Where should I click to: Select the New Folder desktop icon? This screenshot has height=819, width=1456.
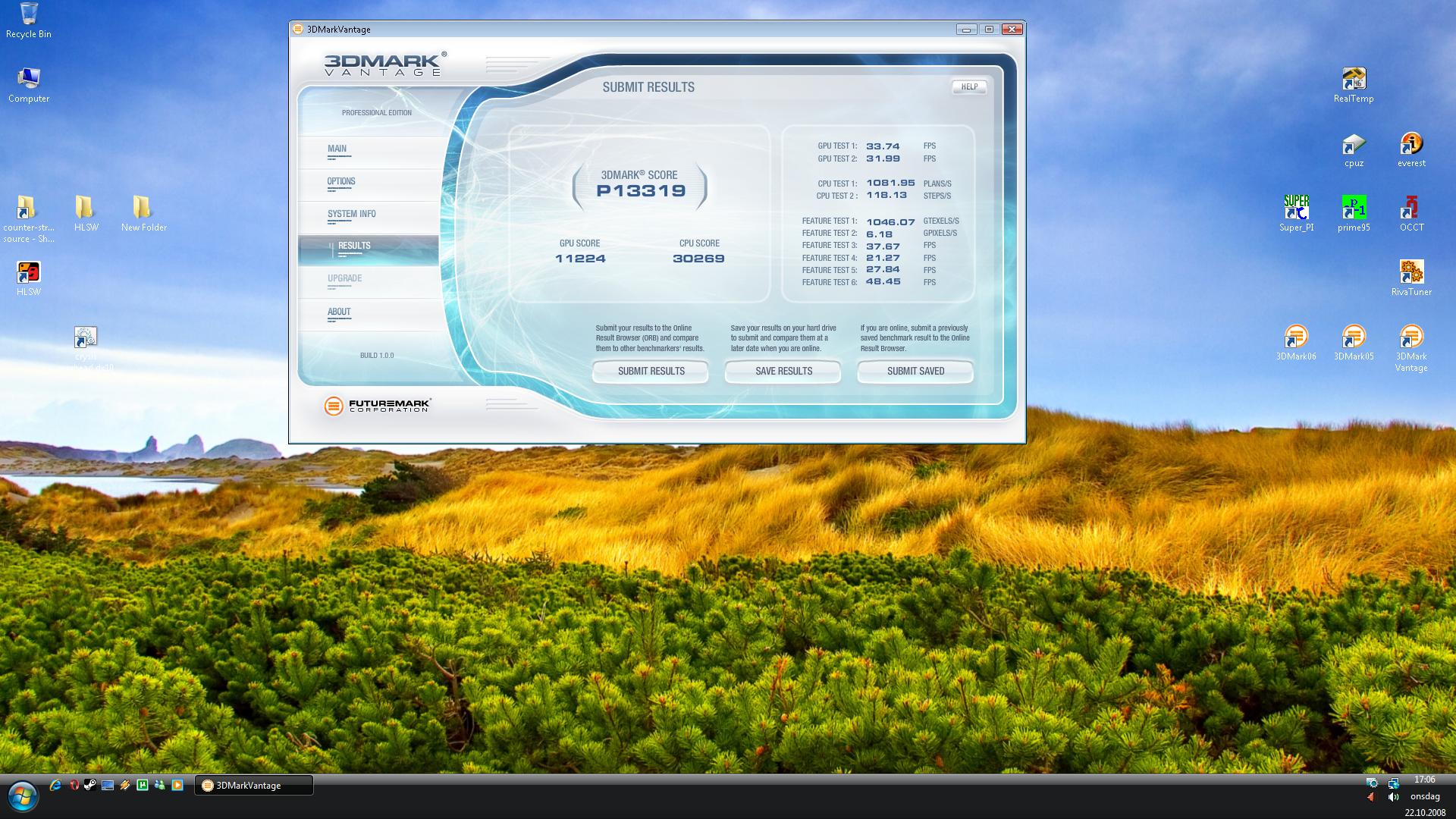click(143, 214)
